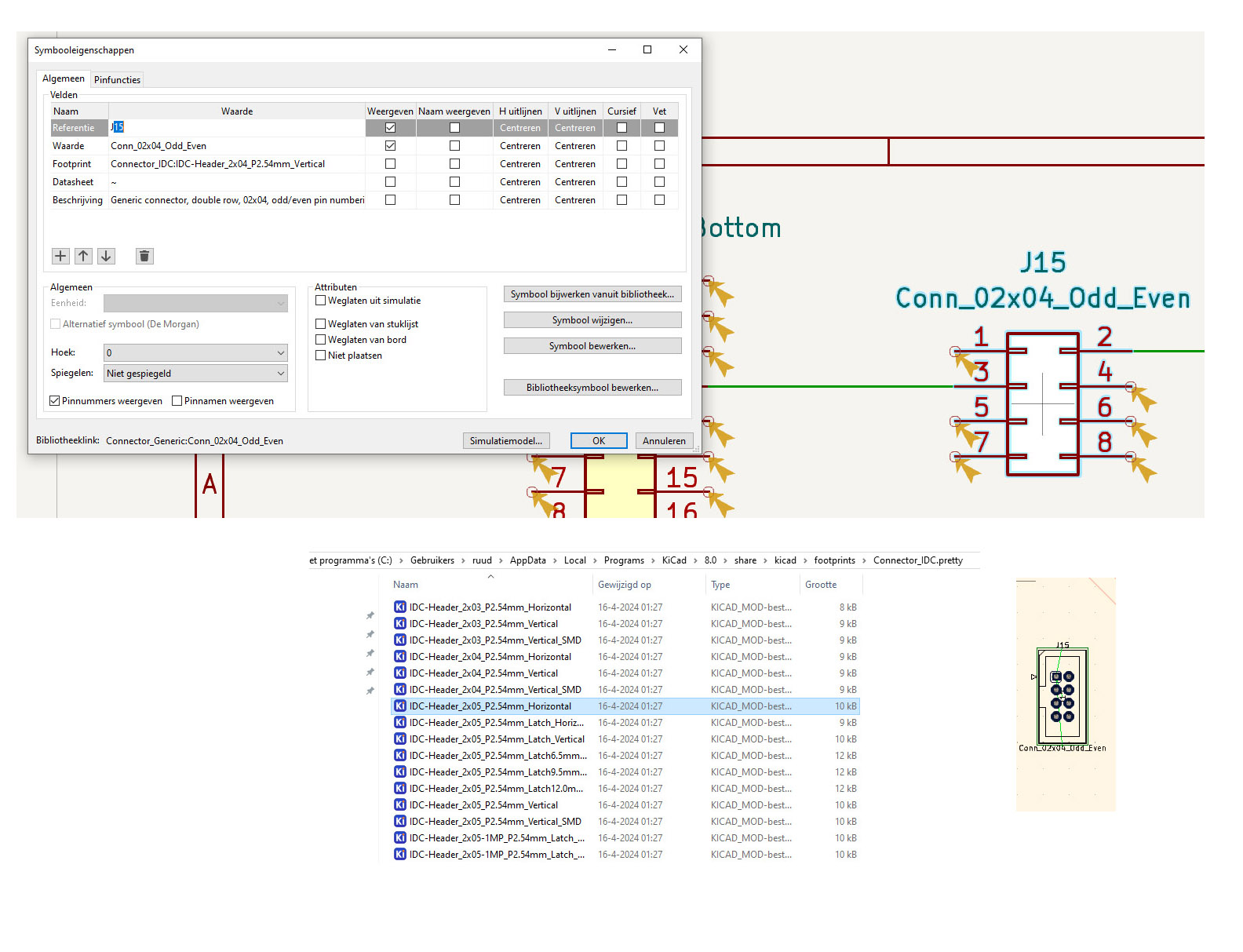Image resolution: width=1243 pixels, height=952 pixels.
Task: Click KiCad icon of IDC-Header_2x05_P2.54mm_Latch_Vertical file
Action: 400,739
